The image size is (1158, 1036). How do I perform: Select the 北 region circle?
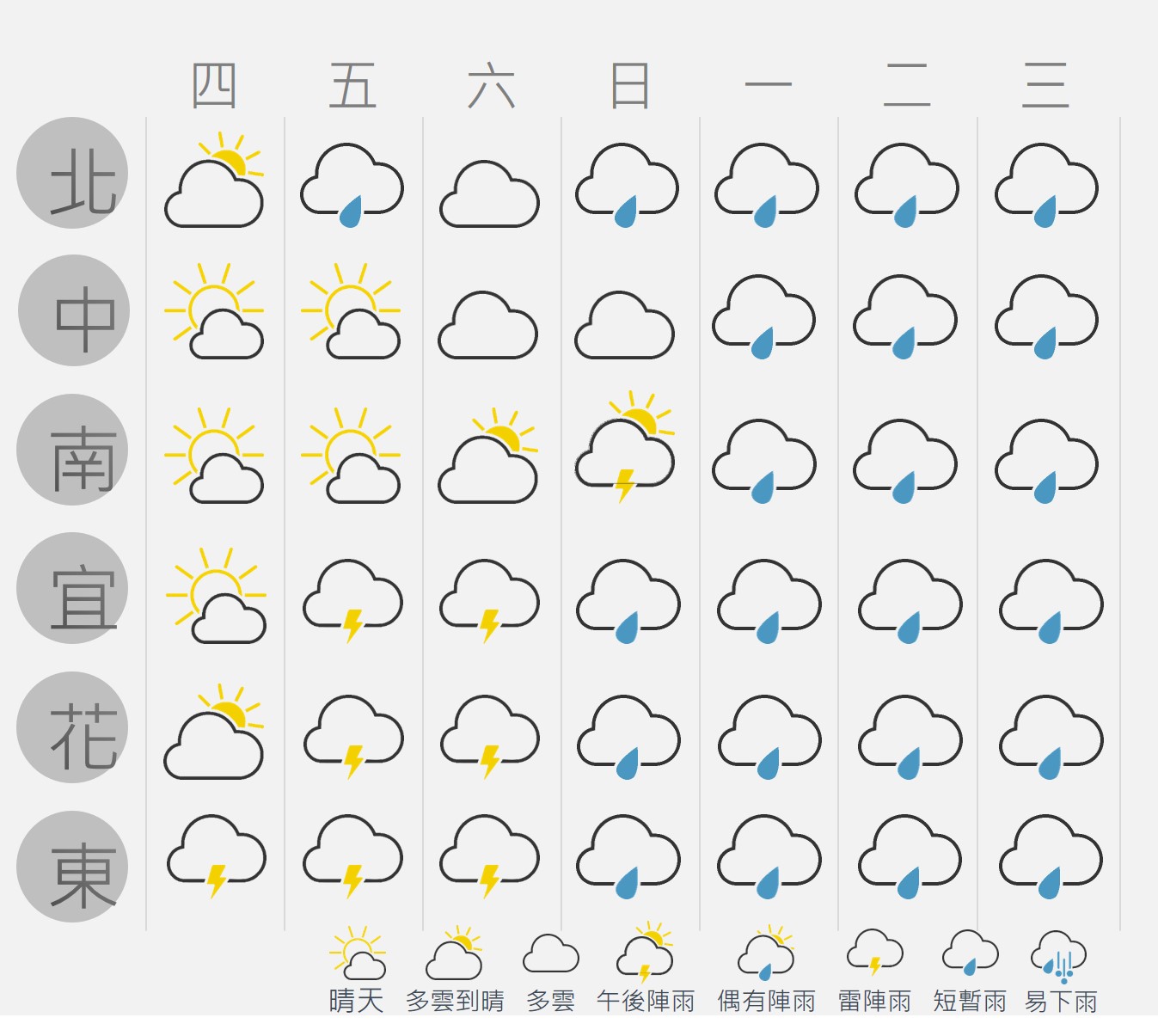[72, 173]
